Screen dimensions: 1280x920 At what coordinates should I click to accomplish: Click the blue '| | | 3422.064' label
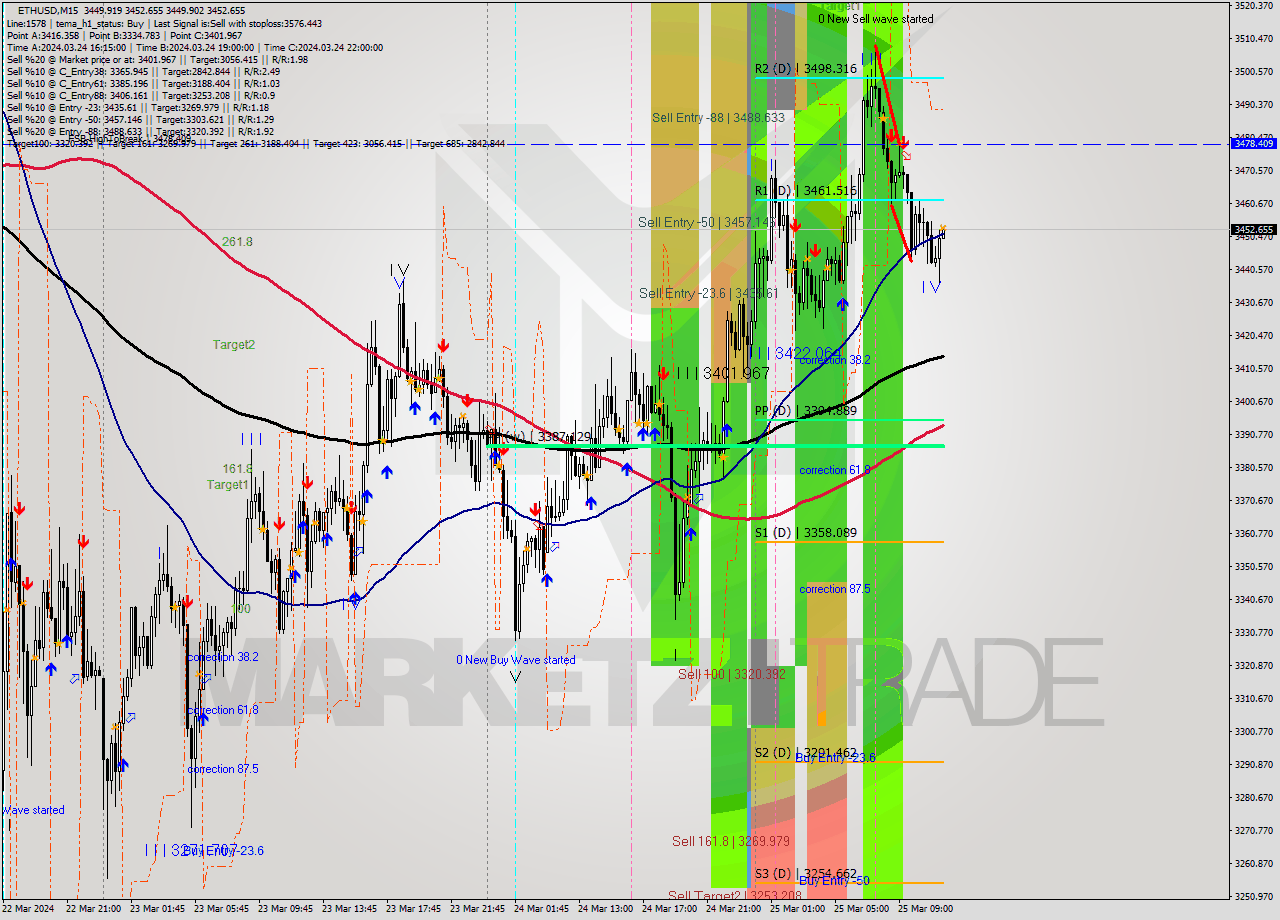[795, 353]
